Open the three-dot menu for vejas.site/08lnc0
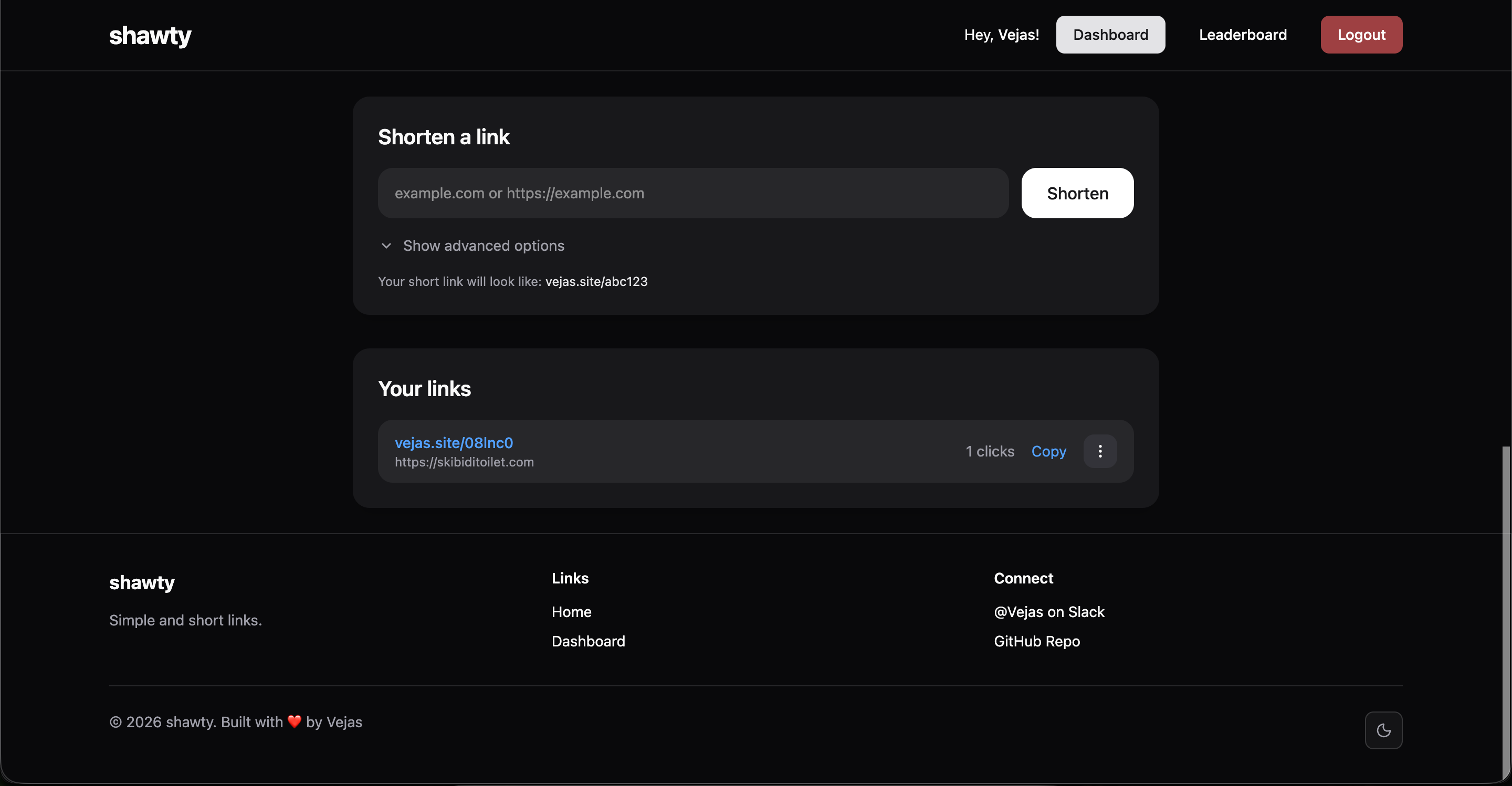1512x786 pixels. 1099,451
